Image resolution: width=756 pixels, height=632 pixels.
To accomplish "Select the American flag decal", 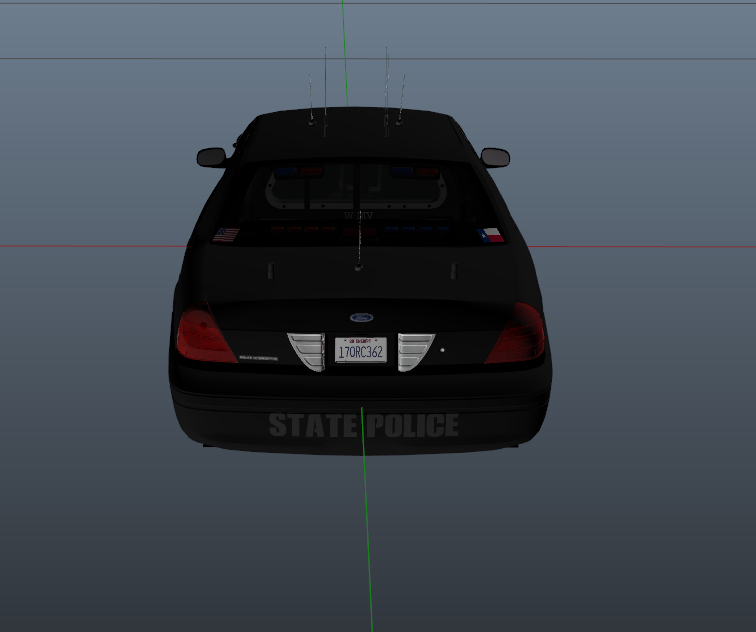I will (x=227, y=236).
